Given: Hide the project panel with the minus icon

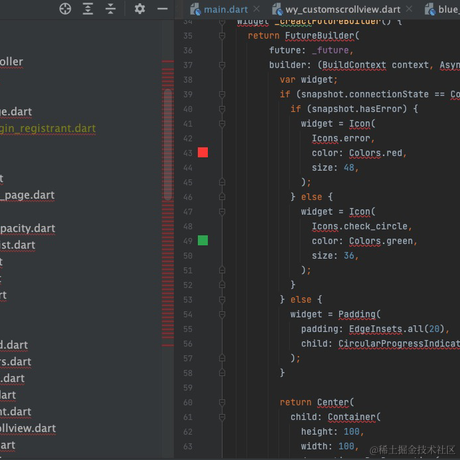Looking at the screenshot, I should pos(162,9).
